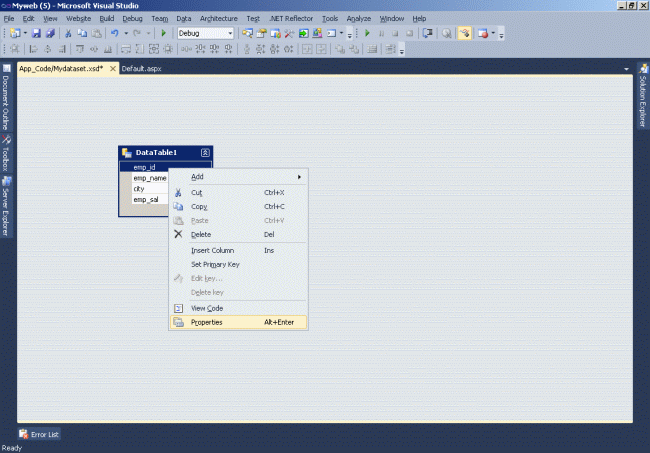Click the Save All toolbar icon
This screenshot has width=650, height=453.
[48, 33]
